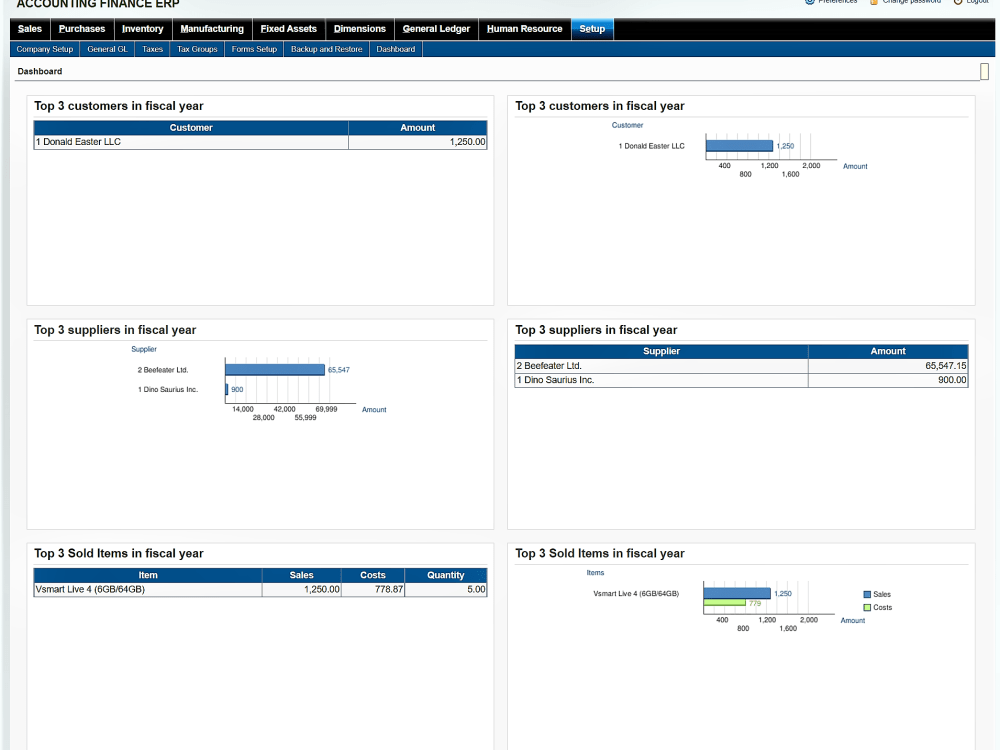
Task: Open the Fixed Assets tab
Action: point(288,29)
